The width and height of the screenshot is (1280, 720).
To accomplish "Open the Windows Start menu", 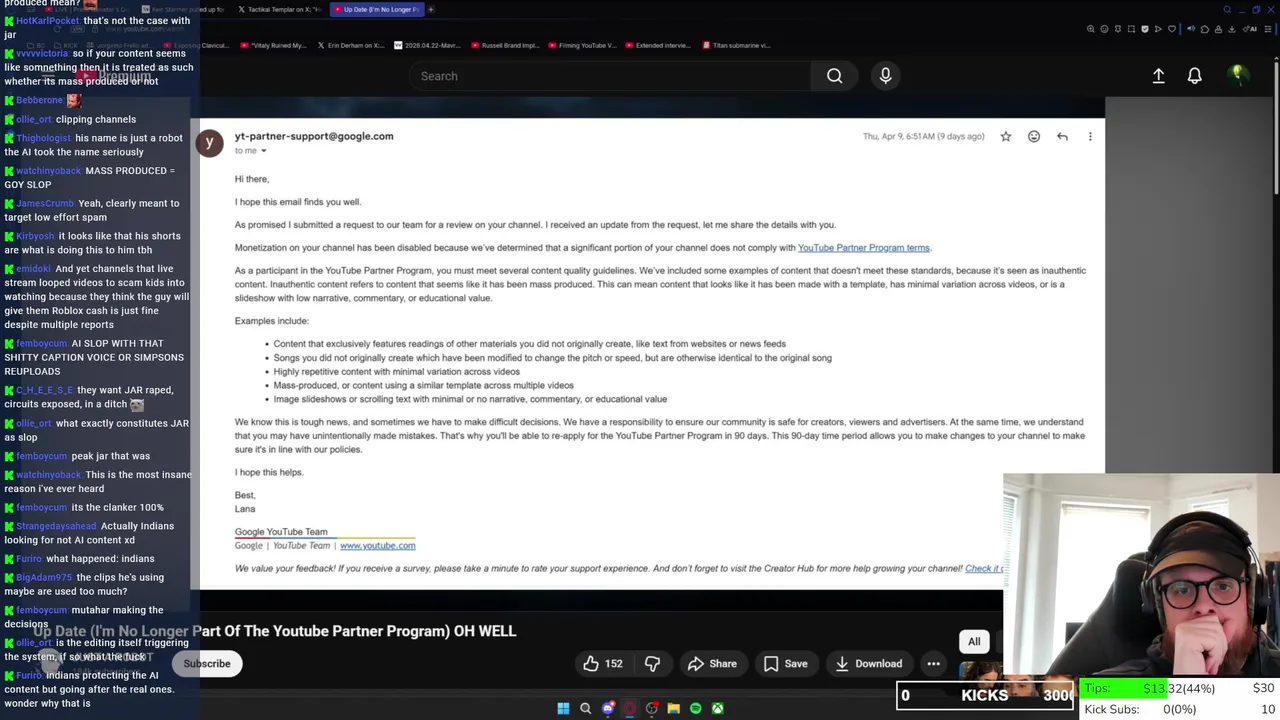I will 563,708.
